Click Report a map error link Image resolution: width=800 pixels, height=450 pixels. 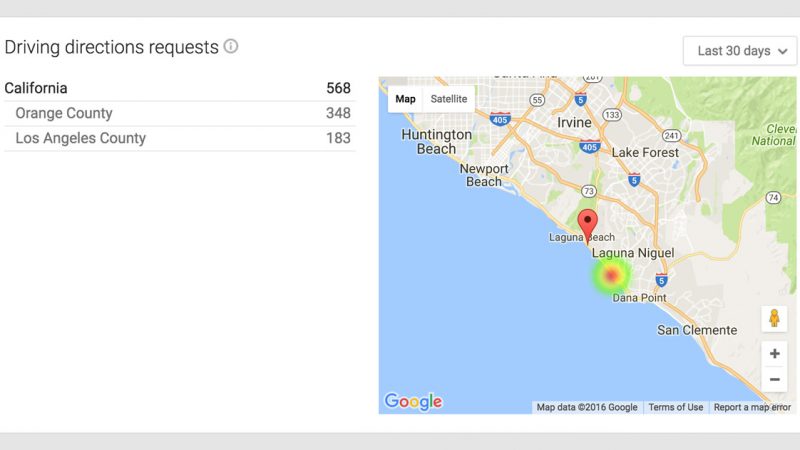[752, 407]
